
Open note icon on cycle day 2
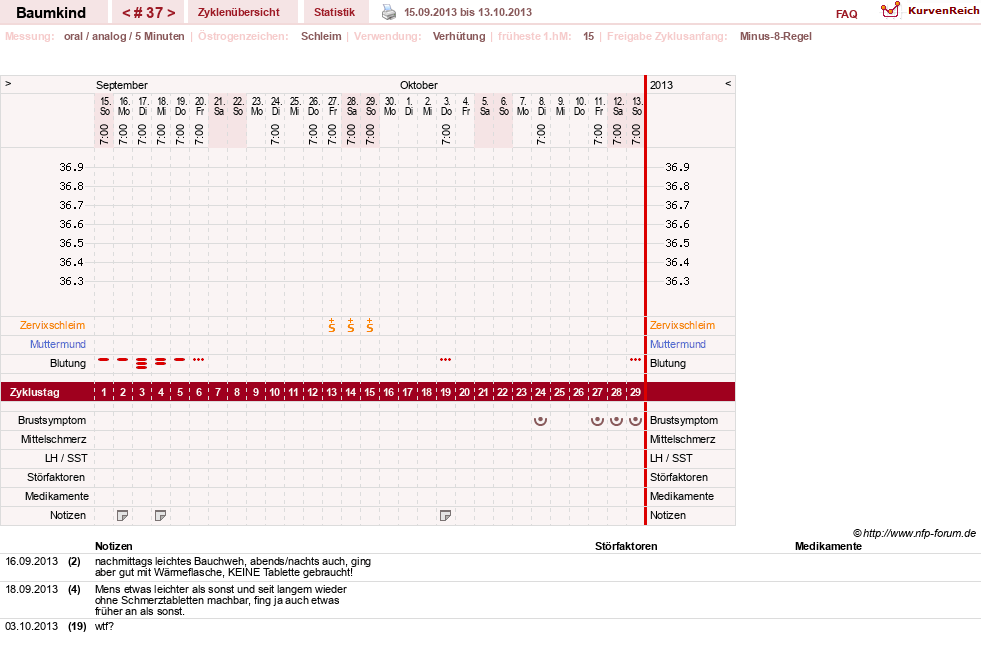coord(123,516)
